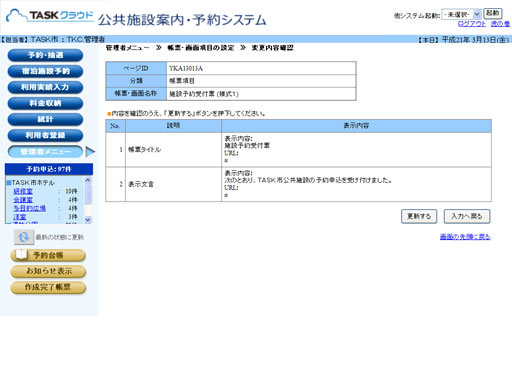This screenshot has width=512, height=384.
Task: Click the 最新の状態に更新 label
Action: pyautogui.click(x=60, y=237)
